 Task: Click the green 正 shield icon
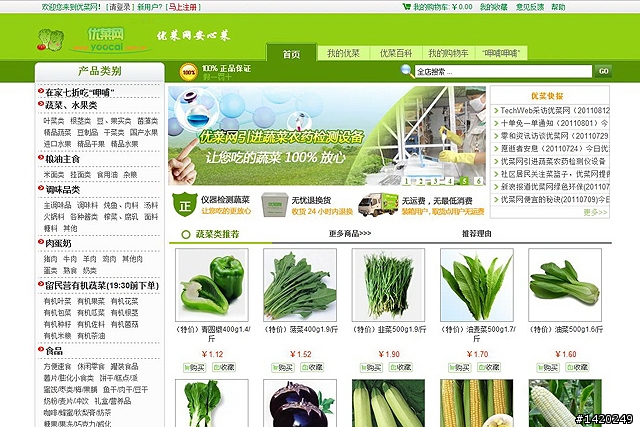click(x=184, y=205)
